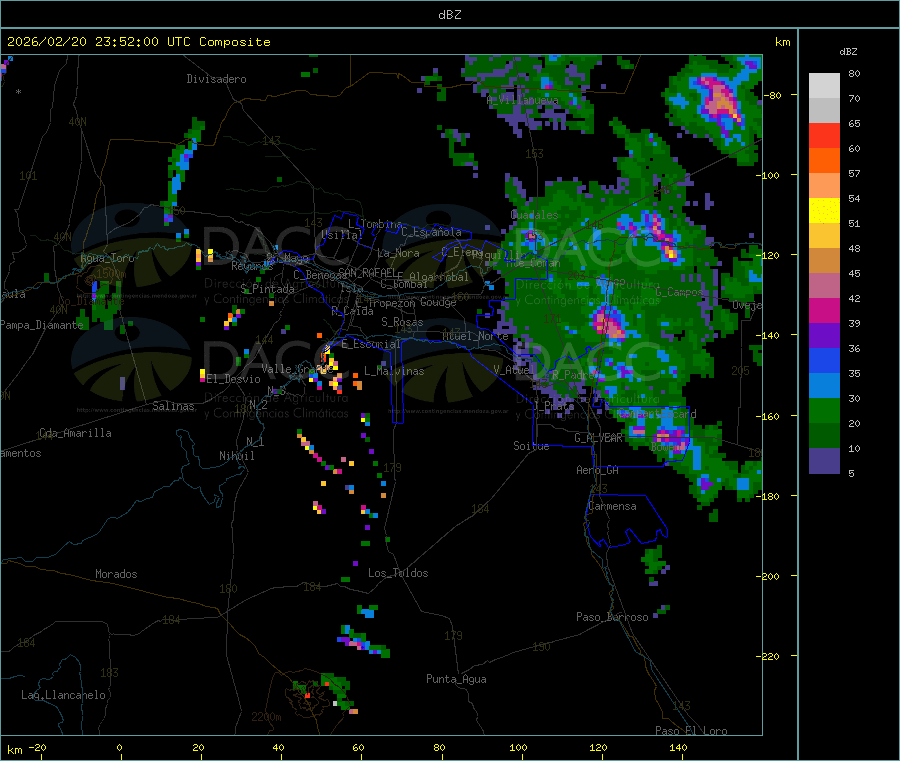Click the Soitue map label
This screenshot has width=900, height=761.
(x=531, y=446)
